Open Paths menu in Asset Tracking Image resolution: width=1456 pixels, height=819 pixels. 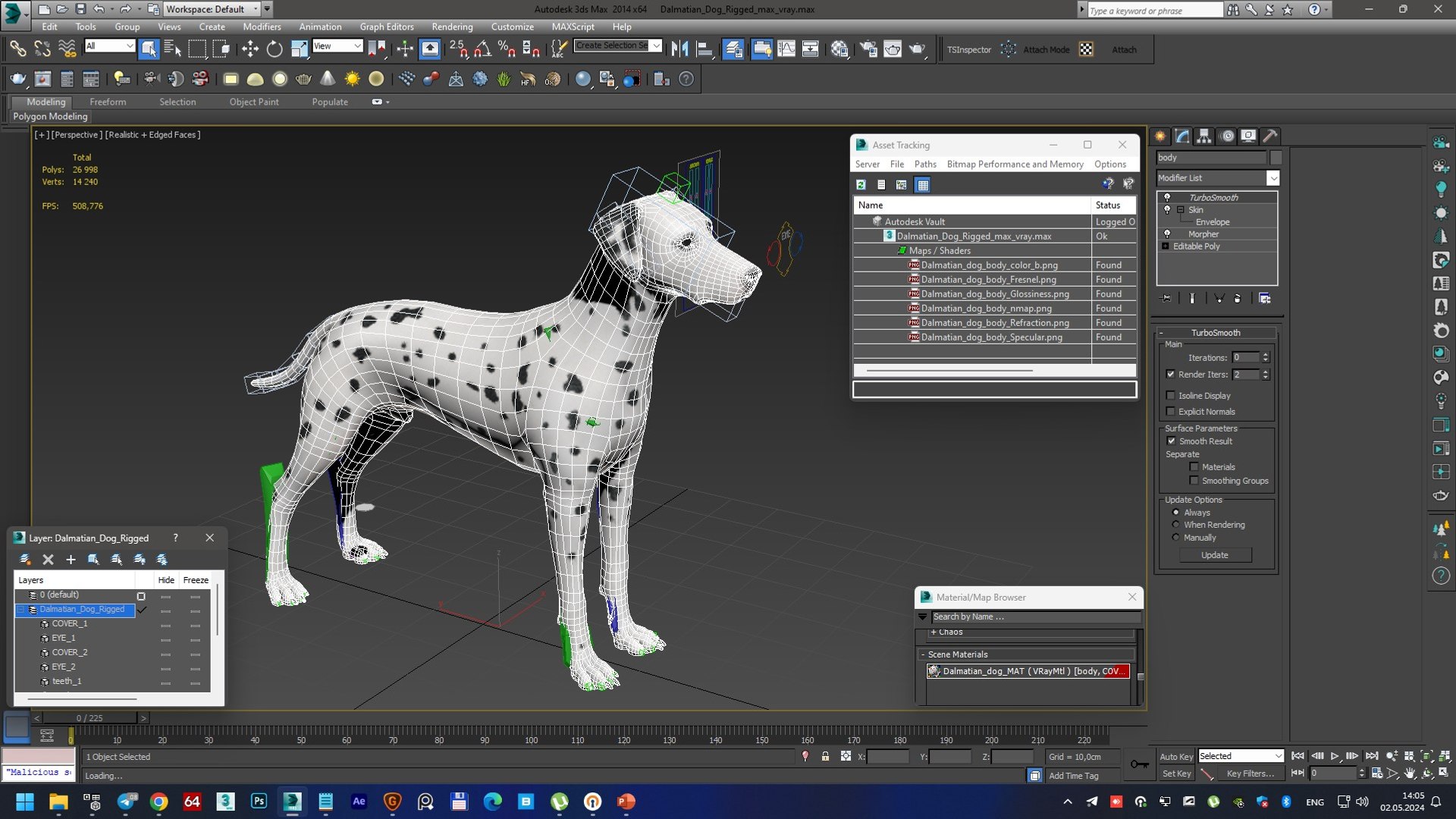pos(925,165)
